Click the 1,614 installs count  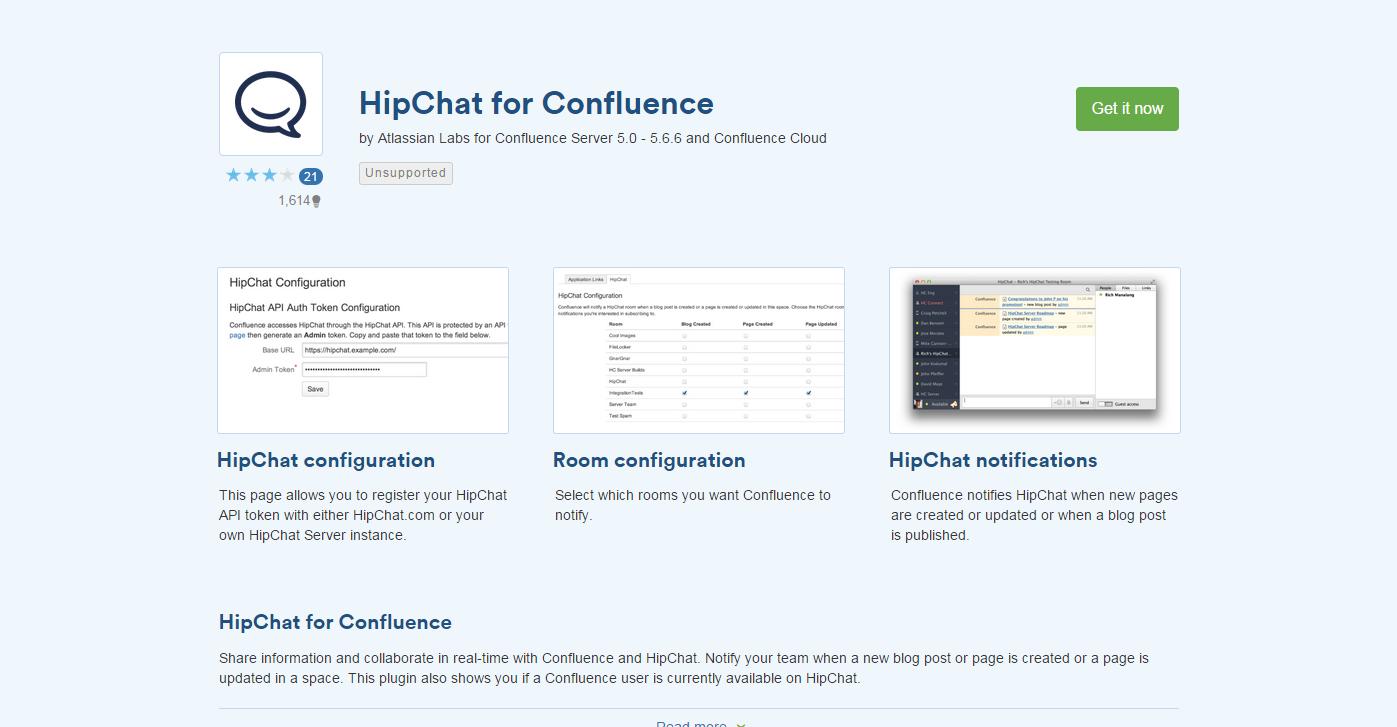294,201
